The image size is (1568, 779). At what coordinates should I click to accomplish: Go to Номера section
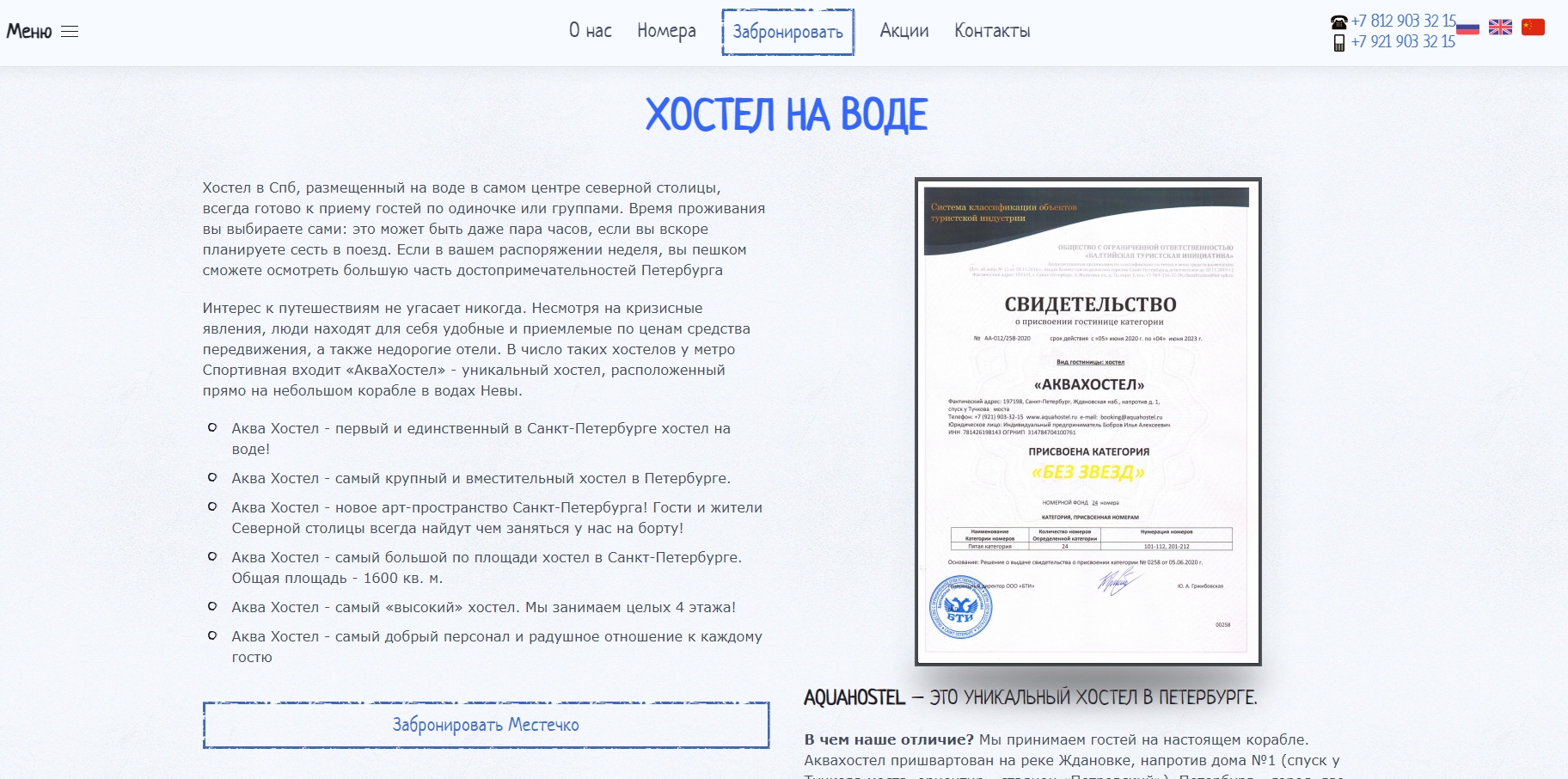[x=666, y=31]
